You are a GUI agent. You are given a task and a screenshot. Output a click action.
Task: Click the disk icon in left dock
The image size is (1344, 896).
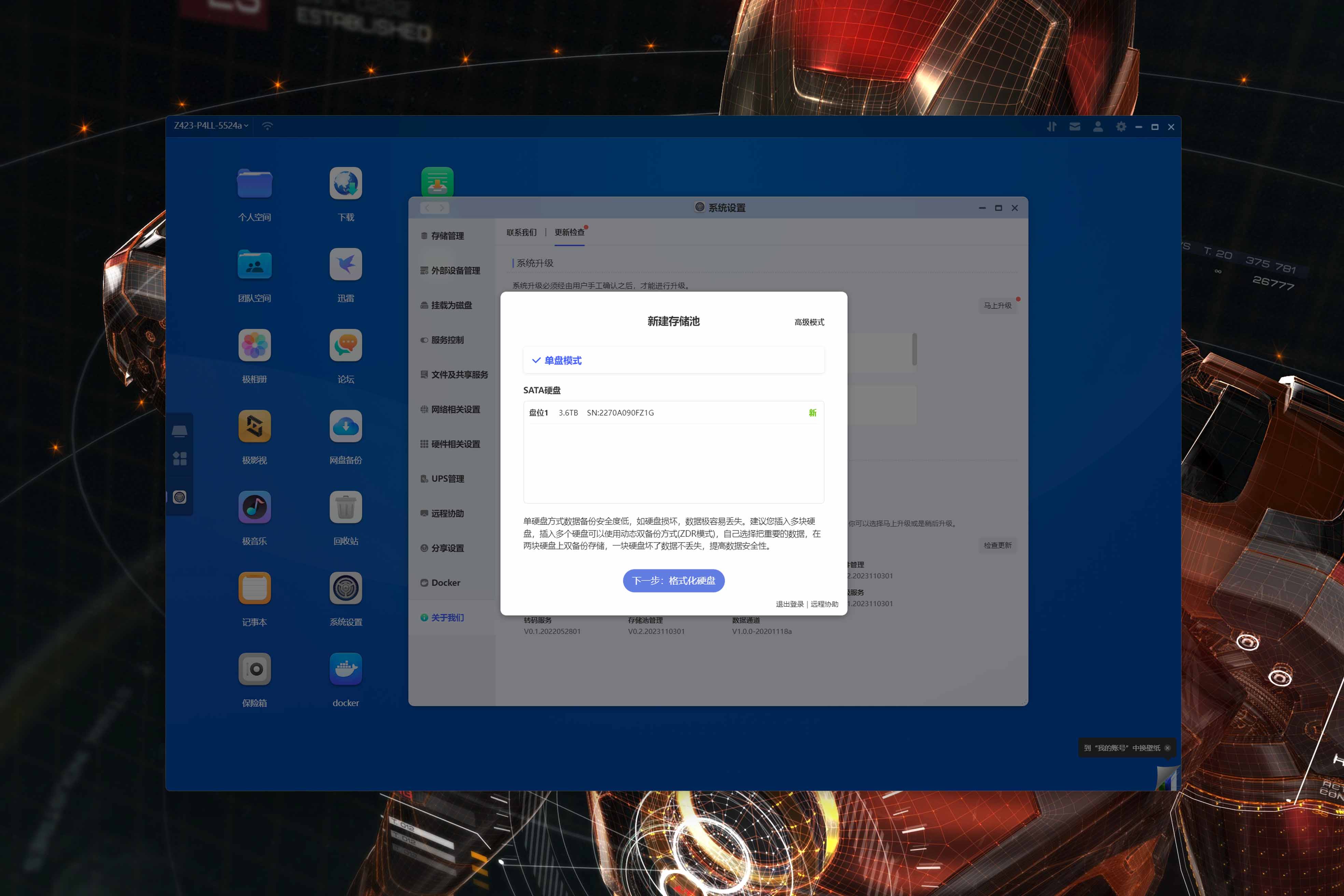[x=179, y=431]
